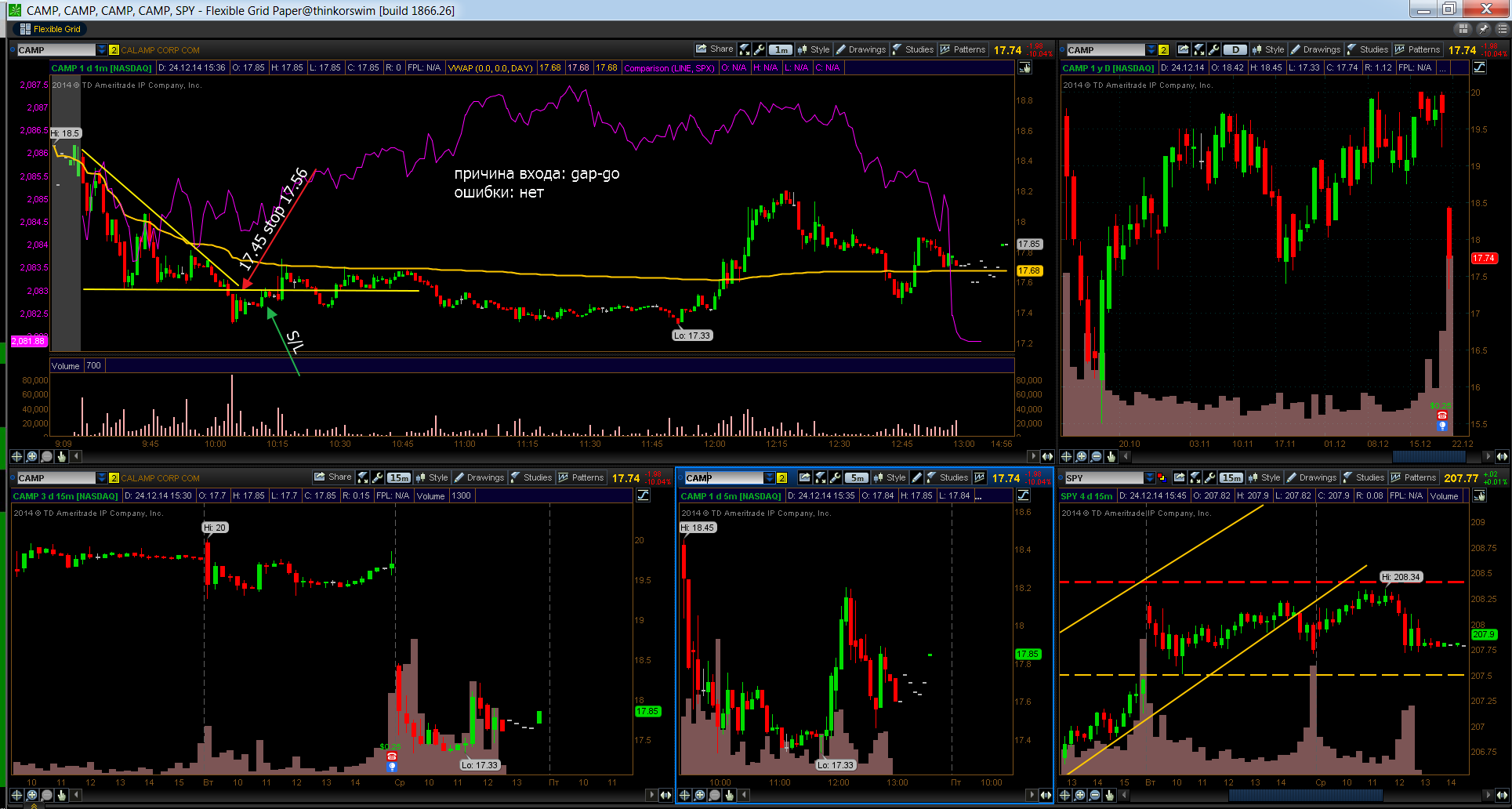Image resolution: width=1512 pixels, height=809 pixels.
Task: Select 15m timeframe in bottom-left CAMP chart
Action: tap(399, 477)
